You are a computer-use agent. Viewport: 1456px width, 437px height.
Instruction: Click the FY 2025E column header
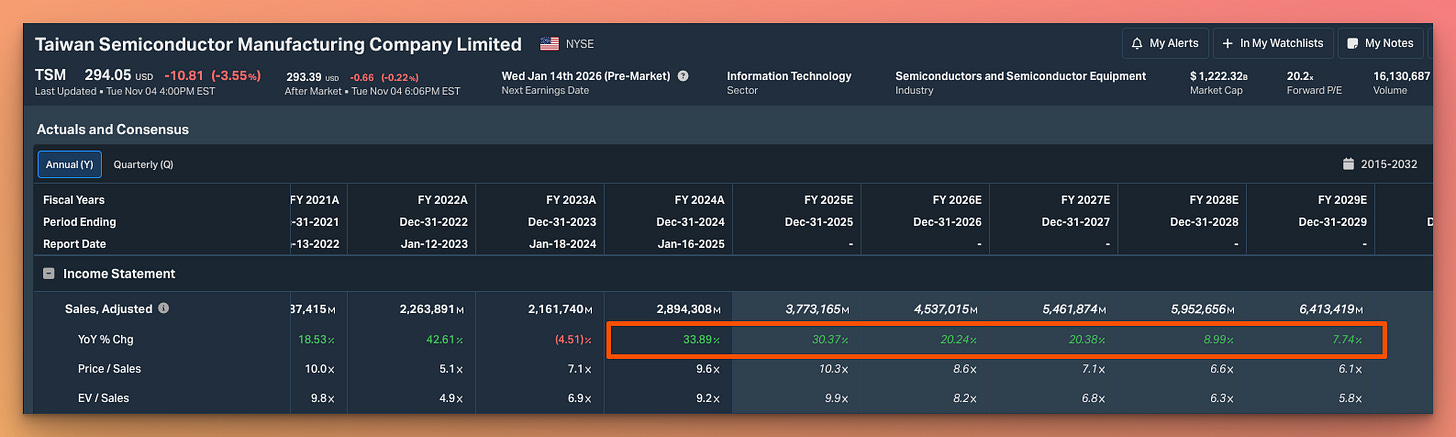click(829, 200)
